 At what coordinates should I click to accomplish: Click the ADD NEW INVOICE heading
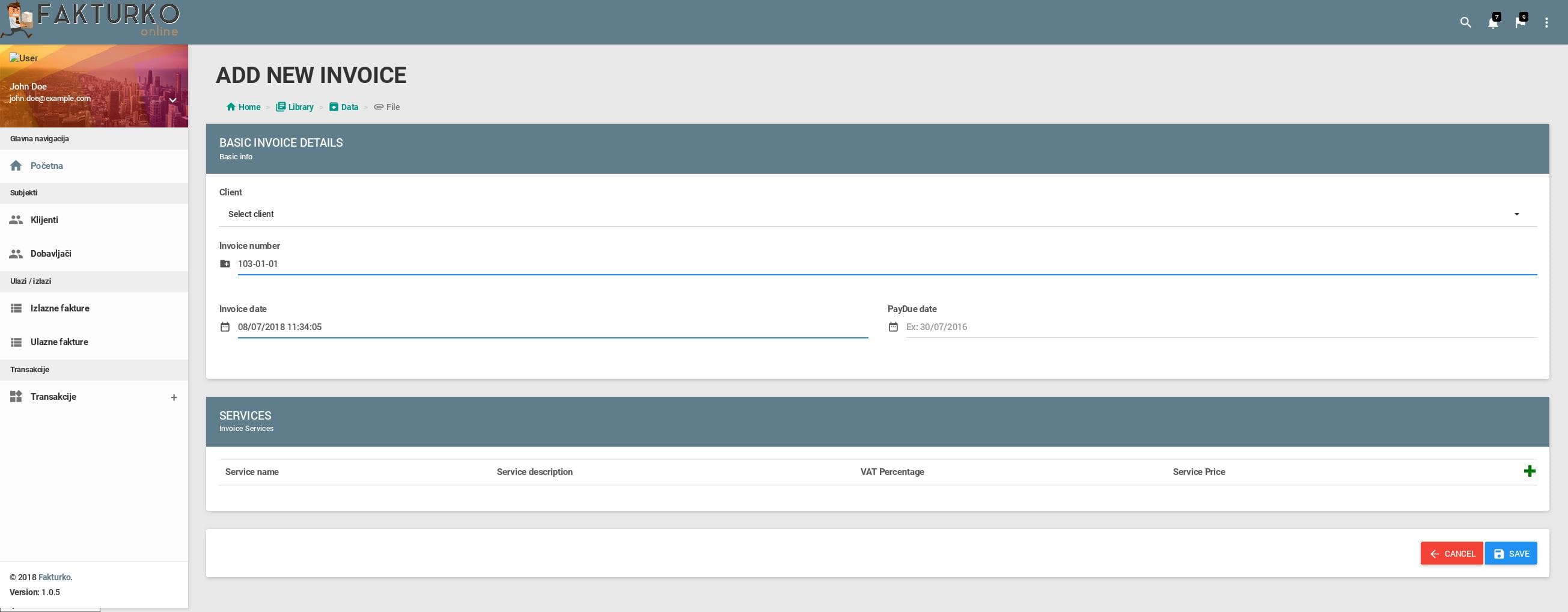[x=311, y=76]
